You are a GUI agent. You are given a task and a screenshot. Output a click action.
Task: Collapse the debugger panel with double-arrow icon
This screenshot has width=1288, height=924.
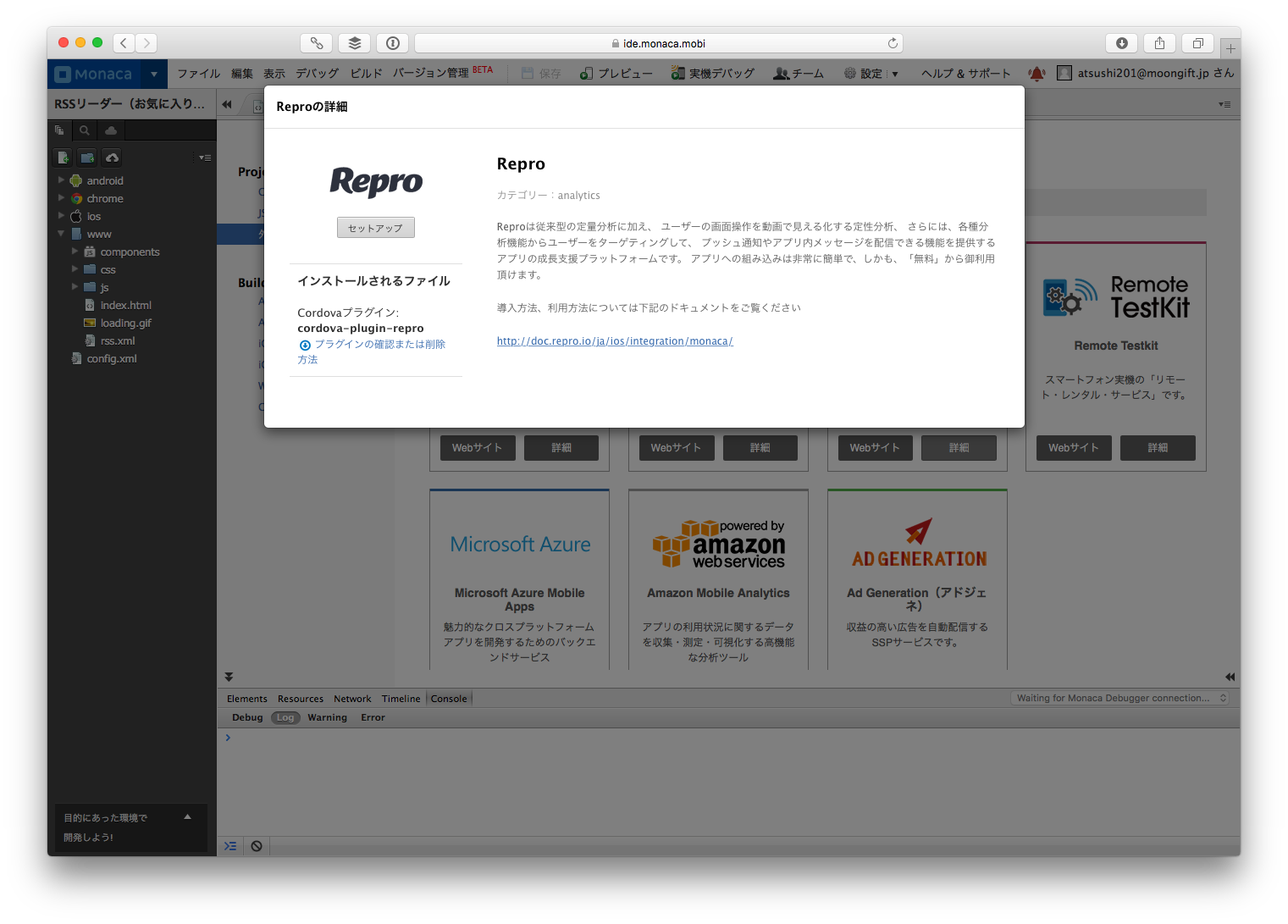point(229,677)
